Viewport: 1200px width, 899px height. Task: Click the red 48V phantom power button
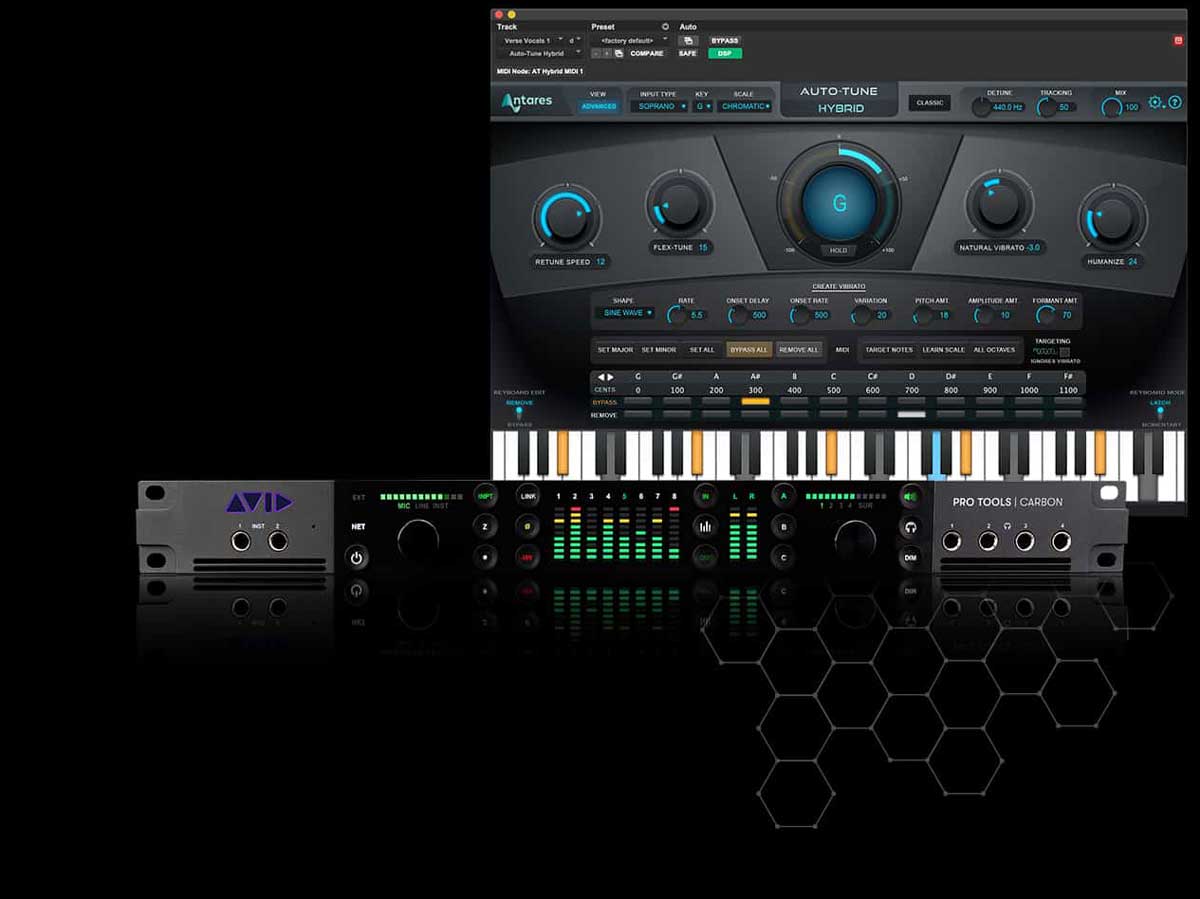coord(527,557)
